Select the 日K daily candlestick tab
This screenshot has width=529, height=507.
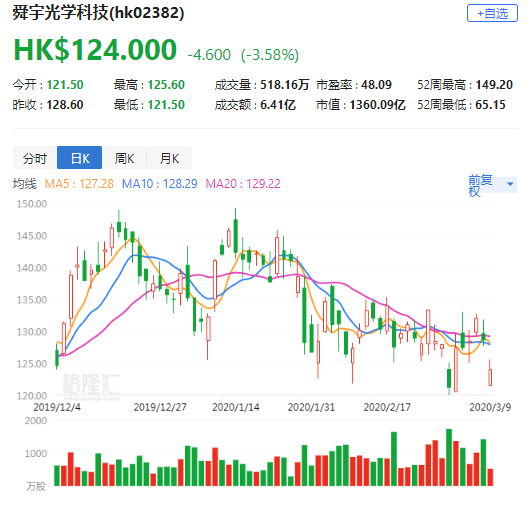pos(80,158)
